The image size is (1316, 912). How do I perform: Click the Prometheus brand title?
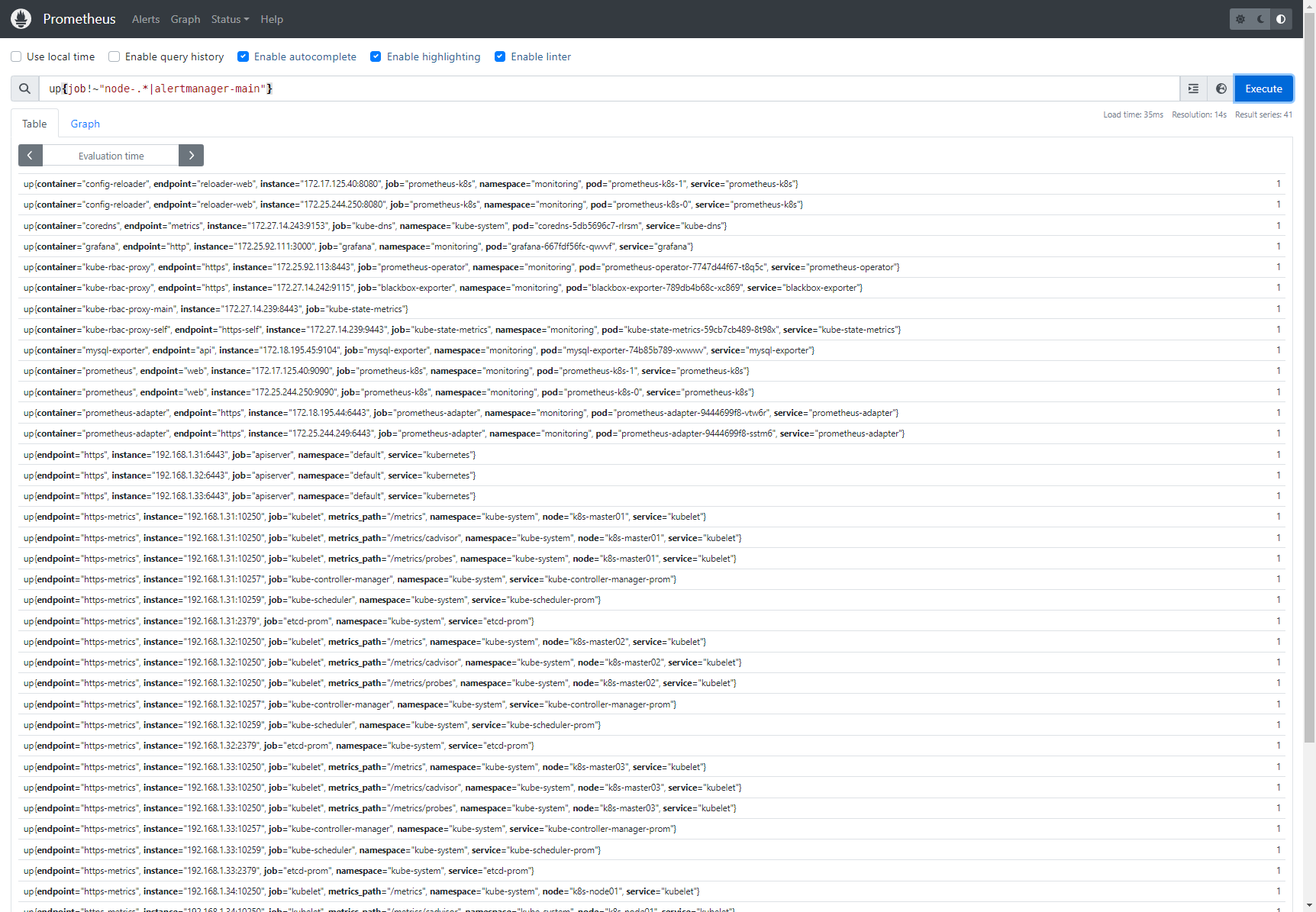(x=79, y=19)
